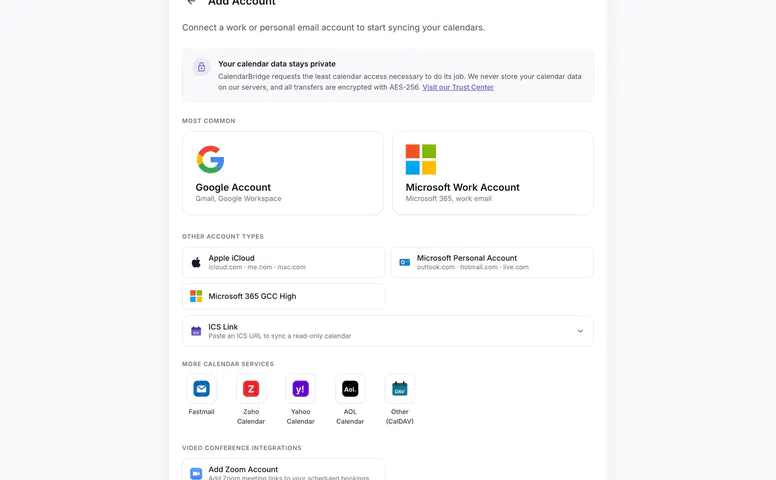
Task: Connect a Microsoft Work Account
Action: pyautogui.click(x=493, y=173)
